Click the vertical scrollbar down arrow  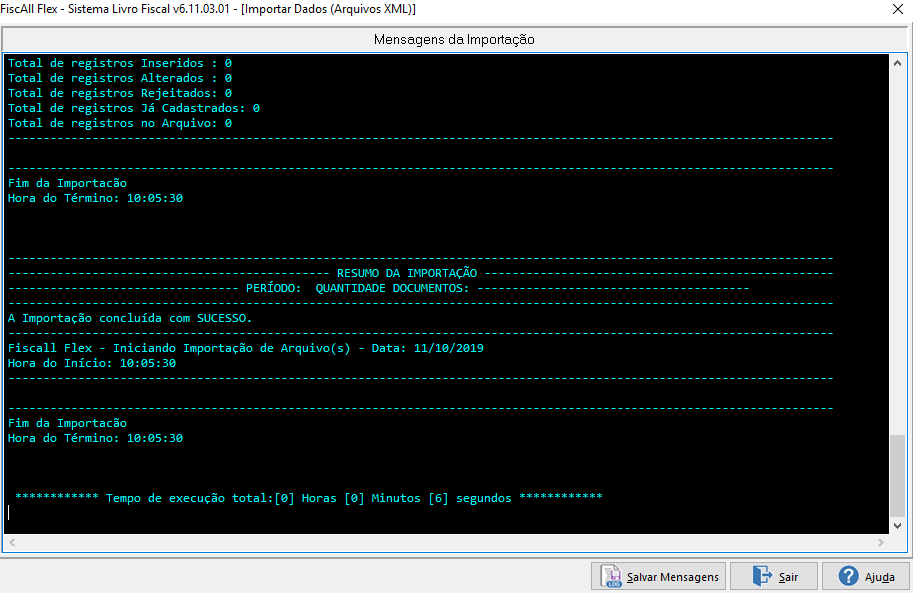(897, 526)
